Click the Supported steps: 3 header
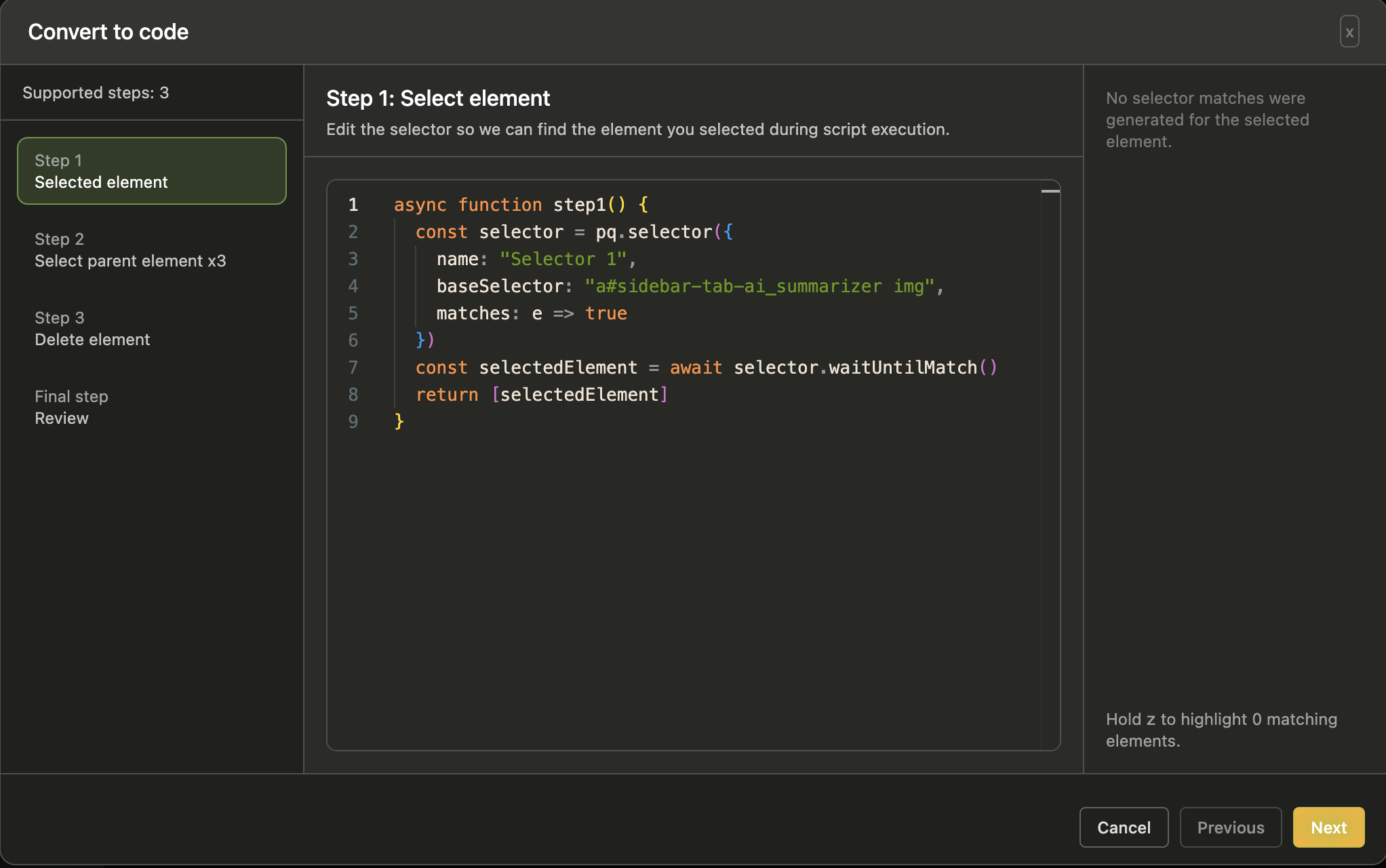The height and width of the screenshot is (868, 1386). coord(96,93)
